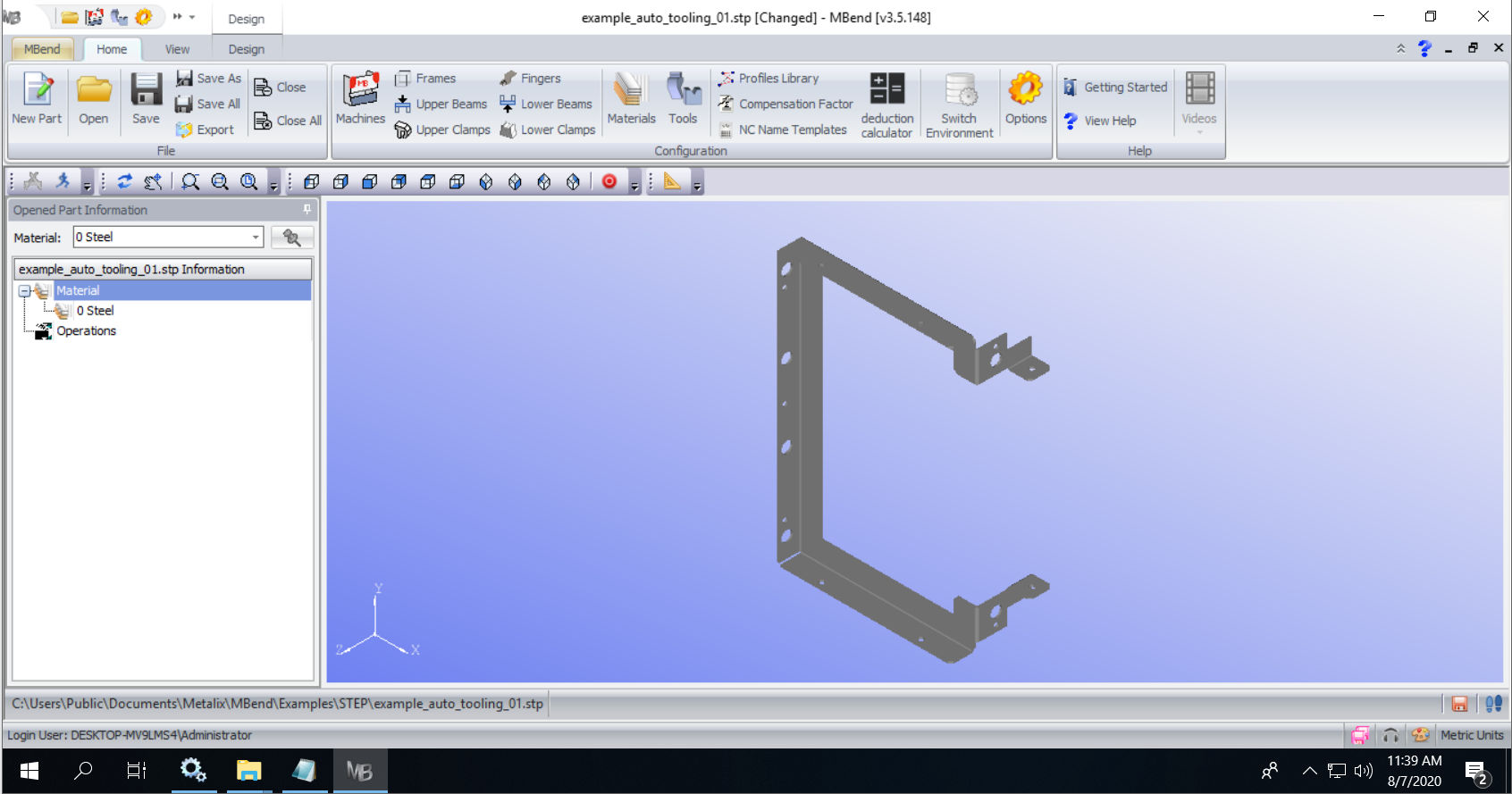Click the yellow triangle ruler measure icon

(x=672, y=182)
